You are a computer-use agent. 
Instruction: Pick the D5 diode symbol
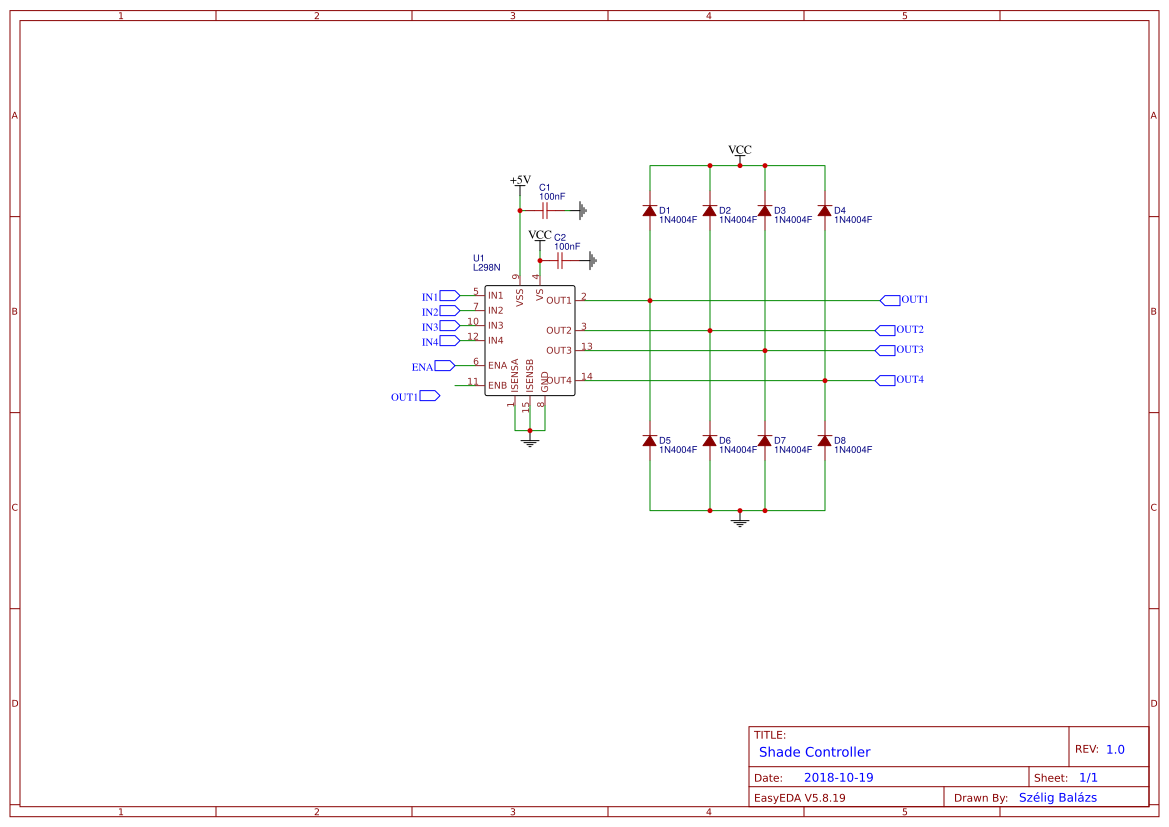coord(649,441)
